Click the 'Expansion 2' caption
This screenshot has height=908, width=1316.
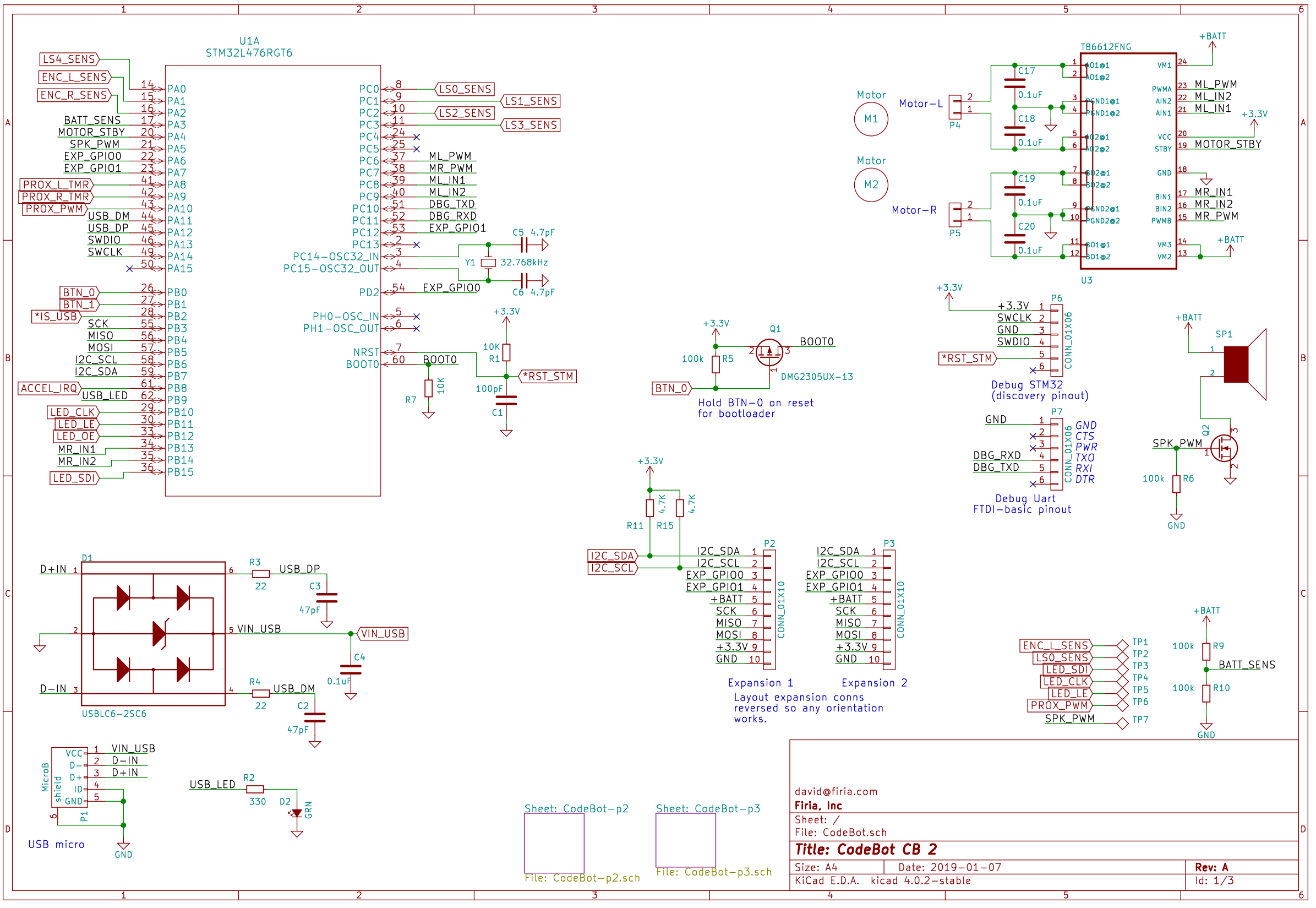click(874, 683)
